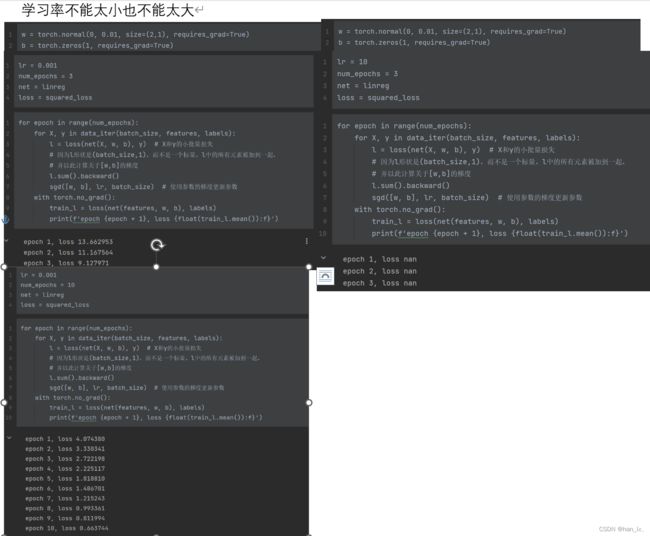Collapse the output showing loss 13.662953
The height and width of the screenshot is (536, 650).
(x=7, y=240)
